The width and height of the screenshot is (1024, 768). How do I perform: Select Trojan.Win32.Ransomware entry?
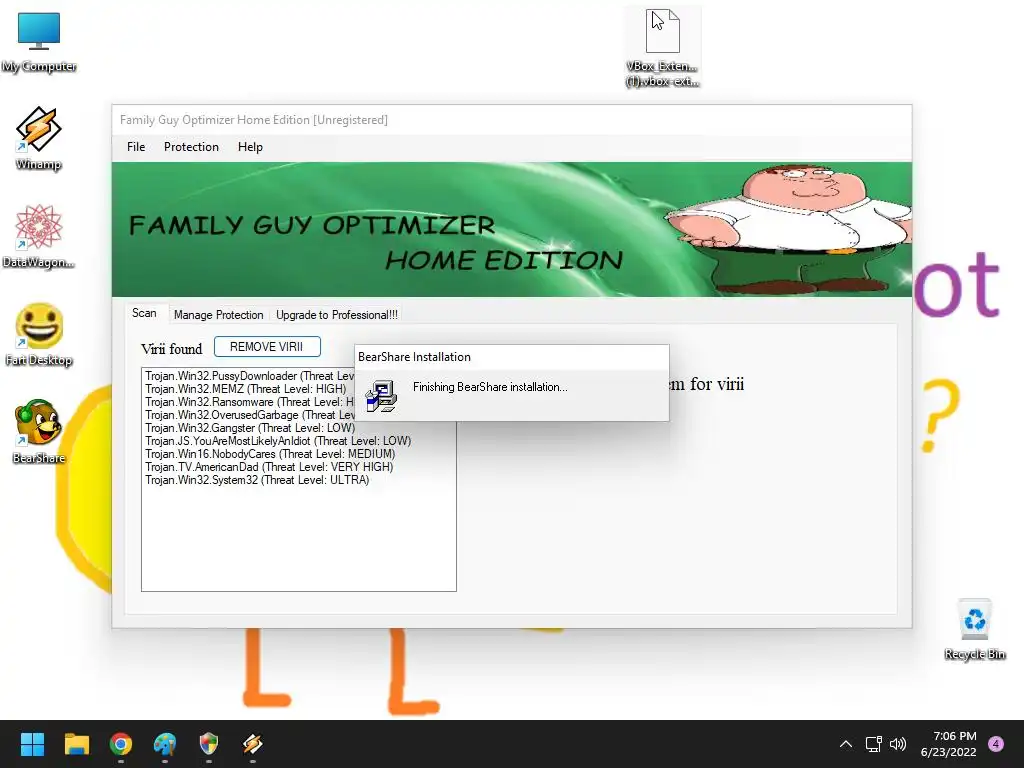(249, 402)
